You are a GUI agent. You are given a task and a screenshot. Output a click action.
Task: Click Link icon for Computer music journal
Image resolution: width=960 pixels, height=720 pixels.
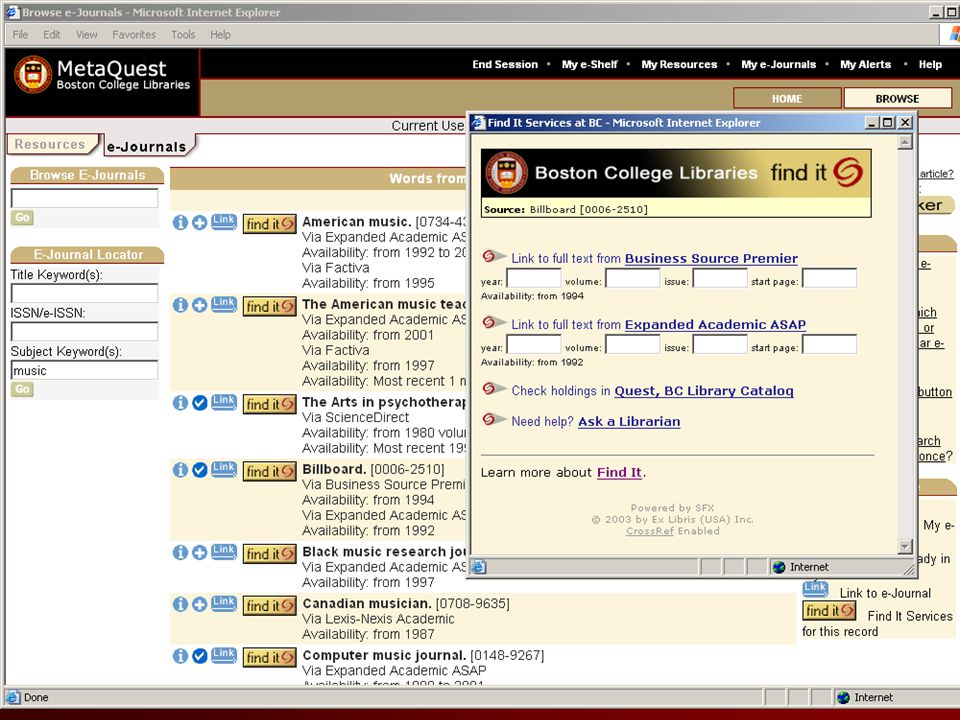click(x=224, y=654)
